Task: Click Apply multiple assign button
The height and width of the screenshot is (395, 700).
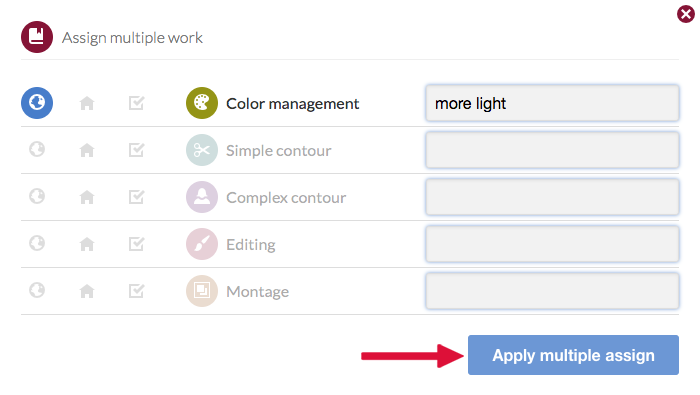Action: coord(573,355)
